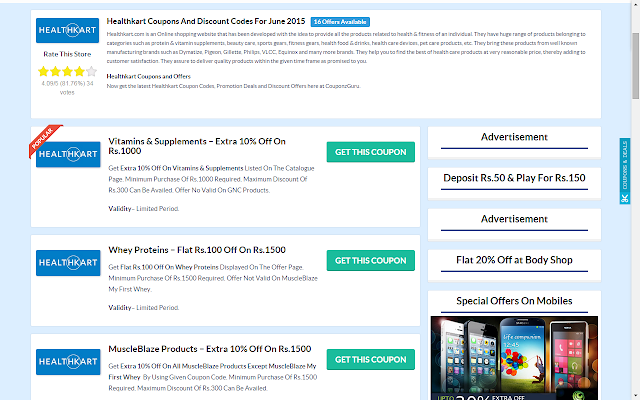Image resolution: width=640 pixels, height=400 pixels.
Task: Open the Coupons & Deals side tab
Action: 624,171
